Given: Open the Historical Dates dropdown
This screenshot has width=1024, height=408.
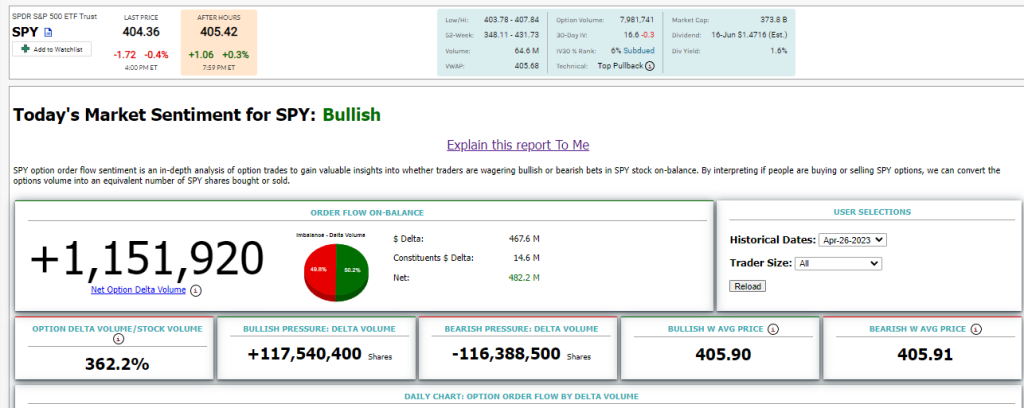Looking at the screenshot, I should [x=852, y=240].
